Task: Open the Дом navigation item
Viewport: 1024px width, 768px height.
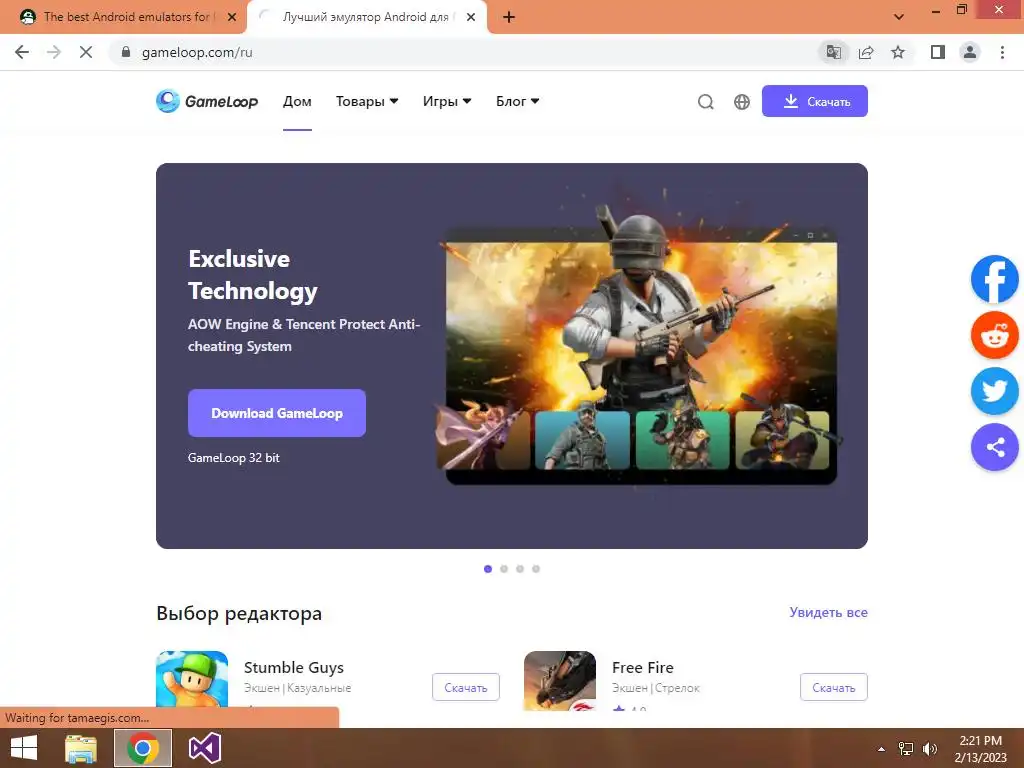Action: [297, 102]
